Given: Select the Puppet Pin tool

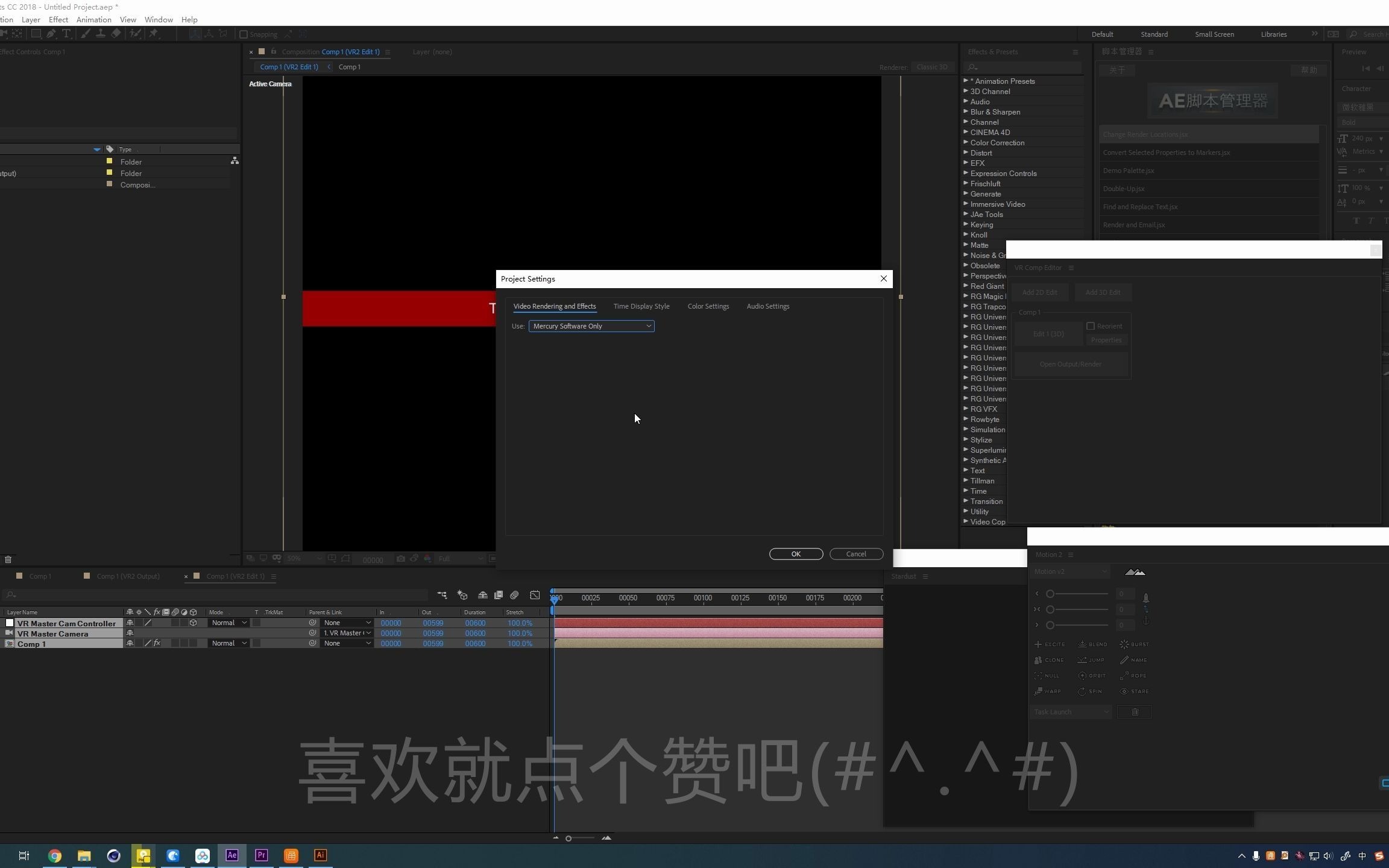Looking at the screenshot, I should pyautogui.click(x=155, y=34).
